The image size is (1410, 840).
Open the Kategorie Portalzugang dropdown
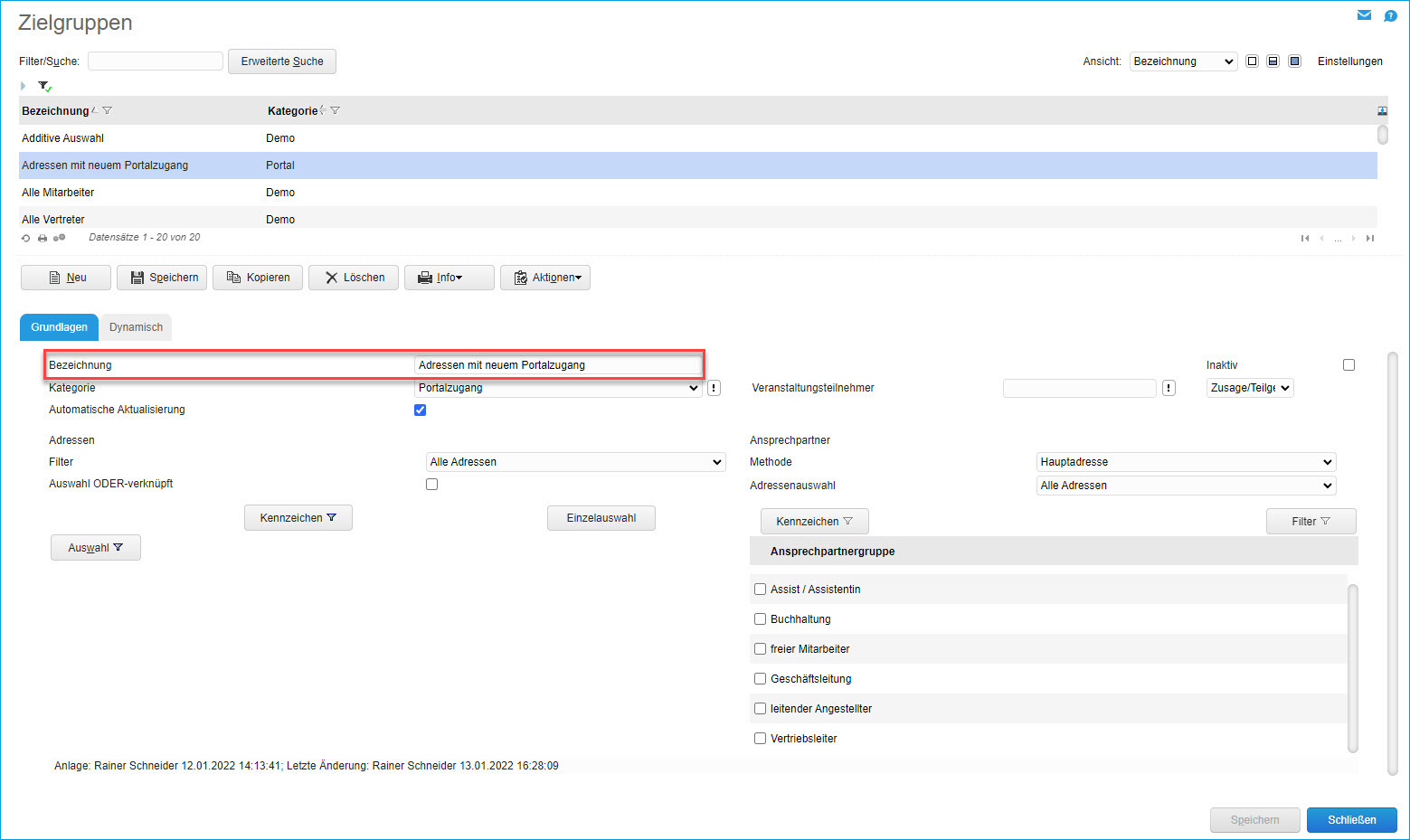[x=558, y=388]
